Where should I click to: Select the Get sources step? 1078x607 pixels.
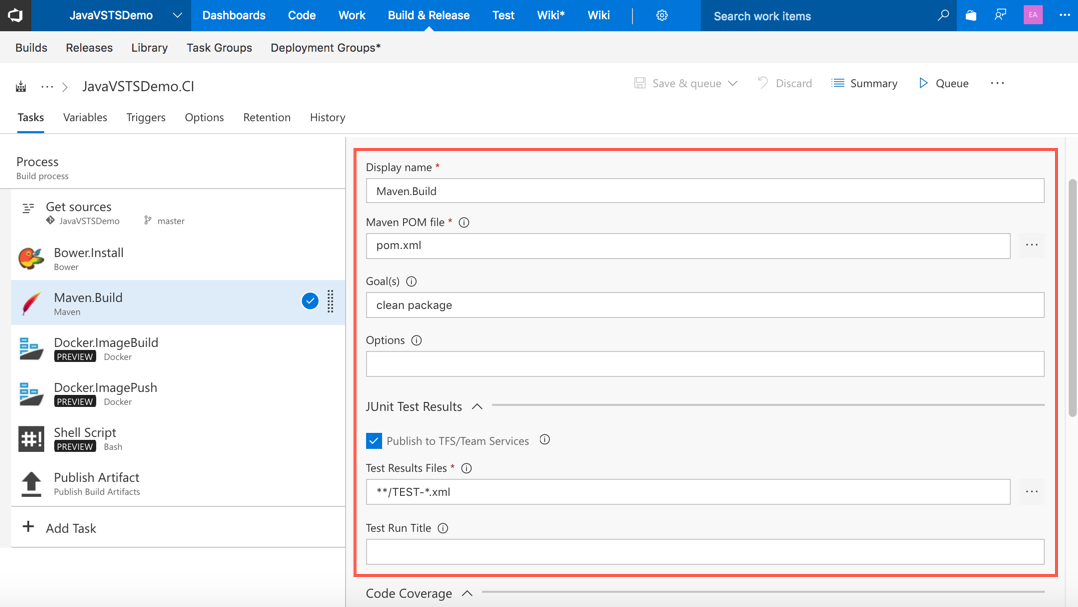pyautogui.click(x=178, y=212)
